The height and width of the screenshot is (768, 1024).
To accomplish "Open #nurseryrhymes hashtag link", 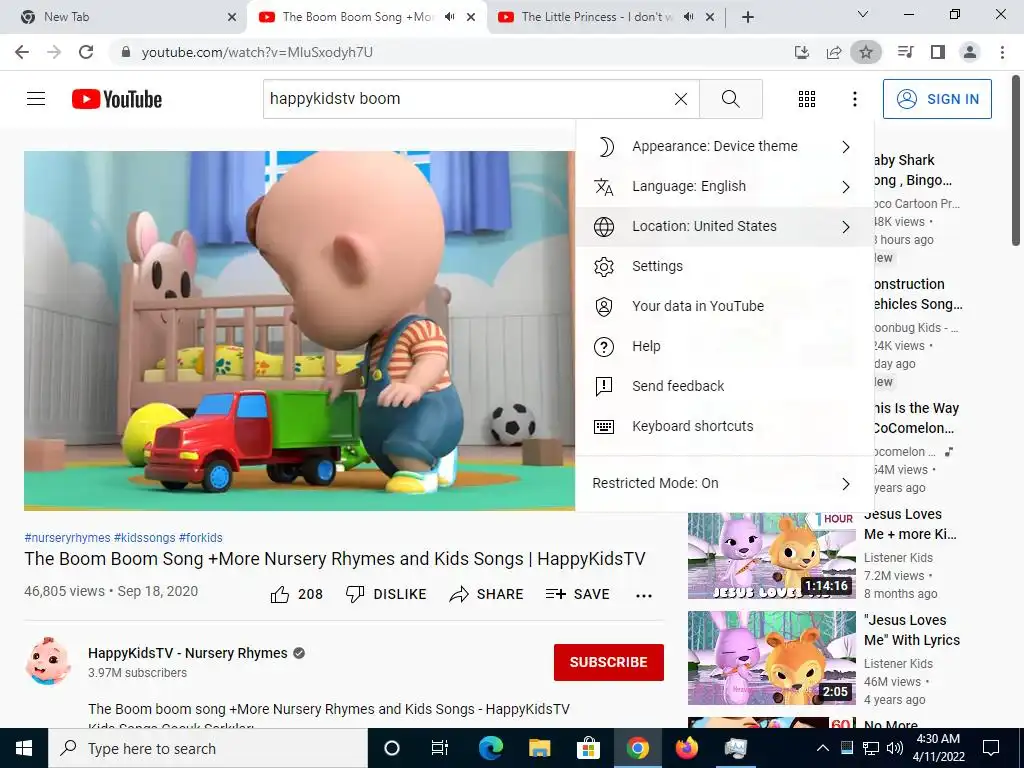I will coord(67,537).
